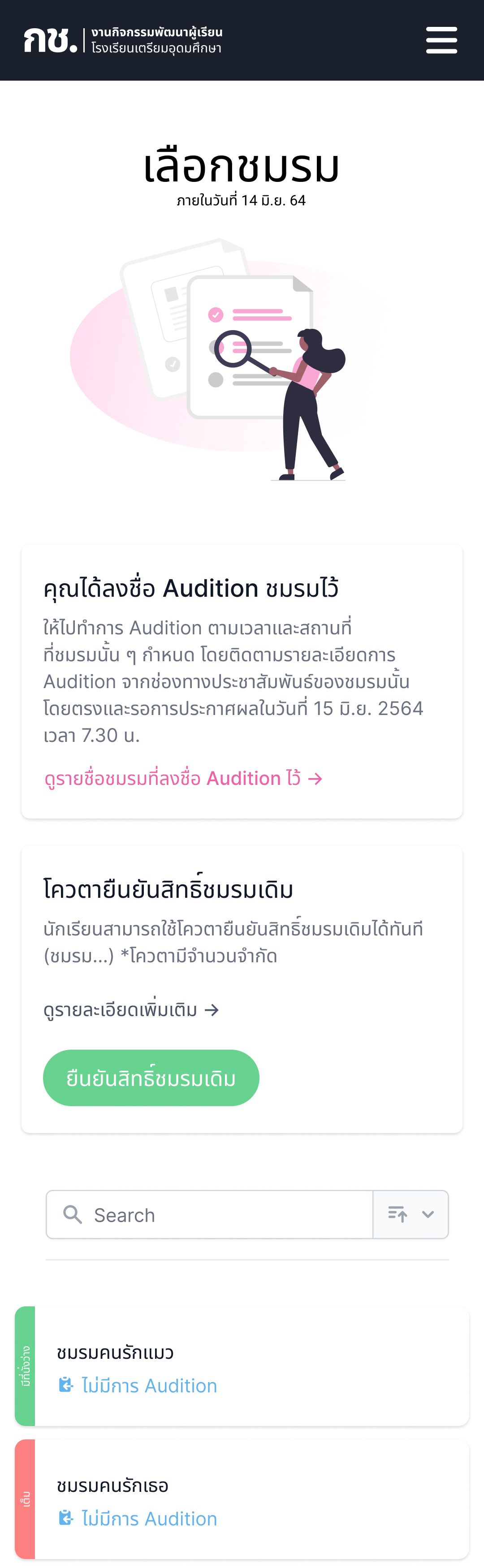Viewport: 484px width, 1568px height.
Task: Click the กช. logo in header
Action: 51,40
